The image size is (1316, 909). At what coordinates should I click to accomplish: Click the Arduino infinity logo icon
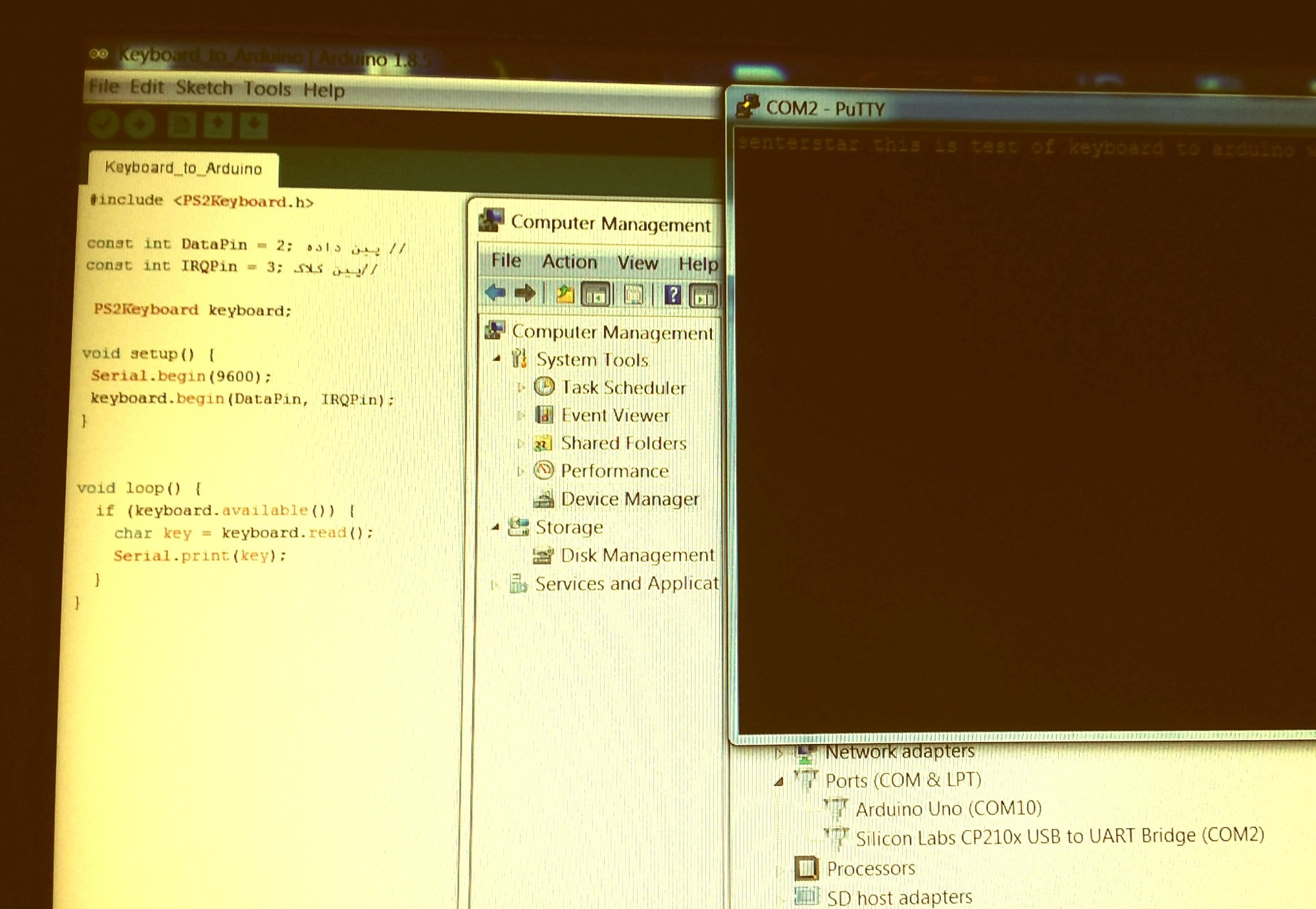[99, 53]
